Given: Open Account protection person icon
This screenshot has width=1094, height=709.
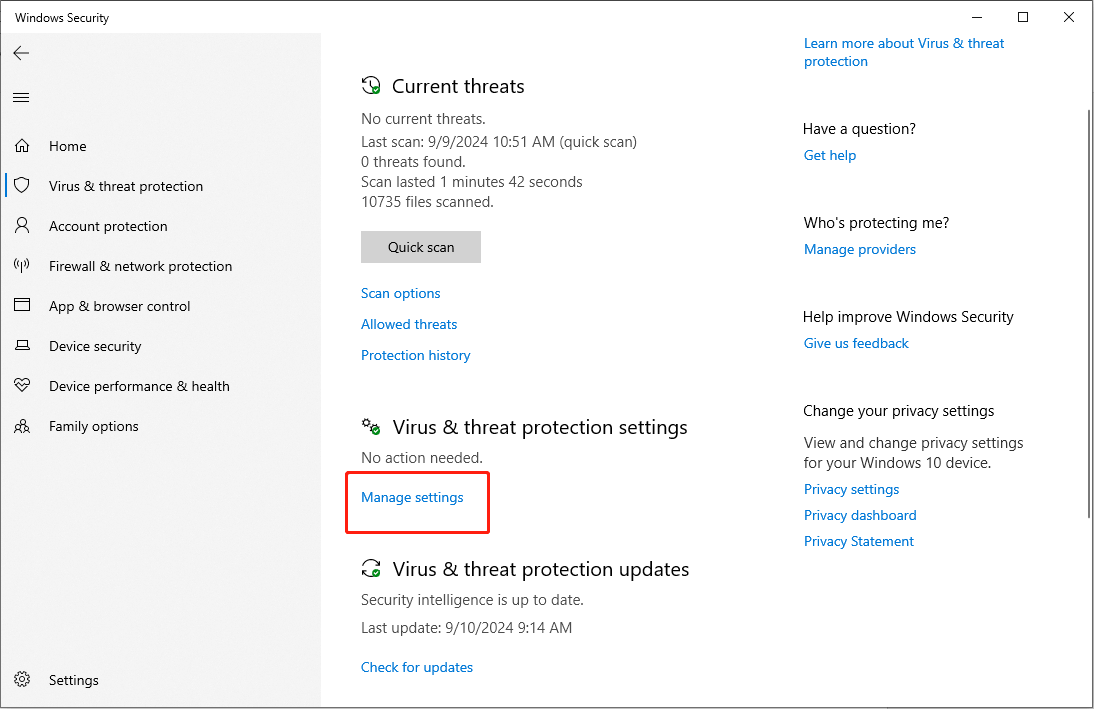Looking at the screenshot, I should click(x=22, y=226).
